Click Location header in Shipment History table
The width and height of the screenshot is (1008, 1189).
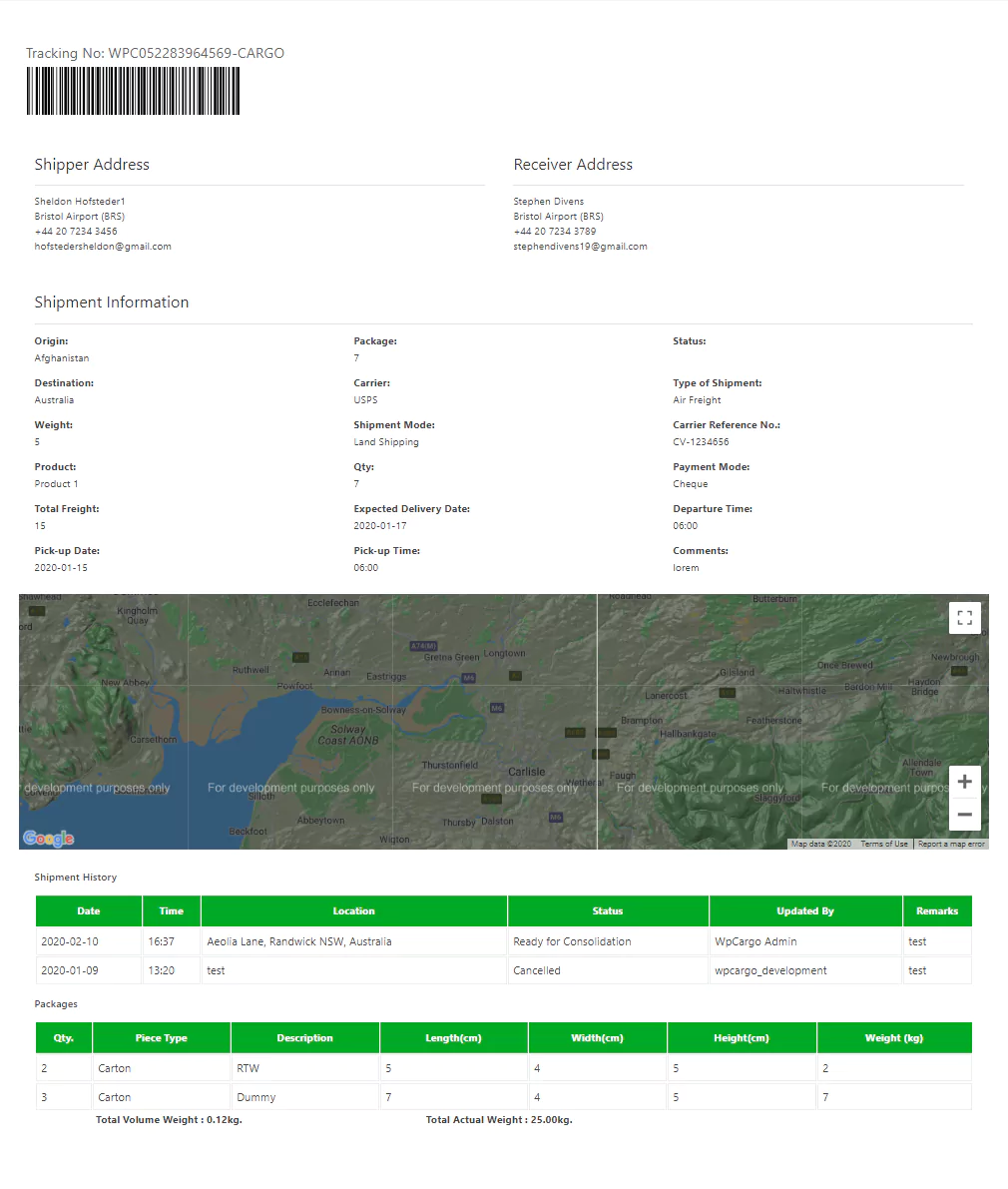pyautogui.click(x=354, y=910)
